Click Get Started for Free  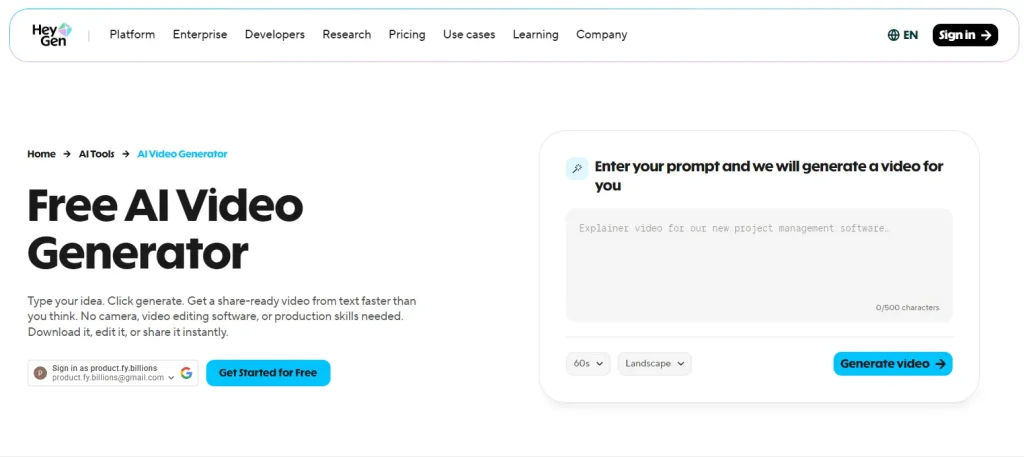click(x=268, y=373)
